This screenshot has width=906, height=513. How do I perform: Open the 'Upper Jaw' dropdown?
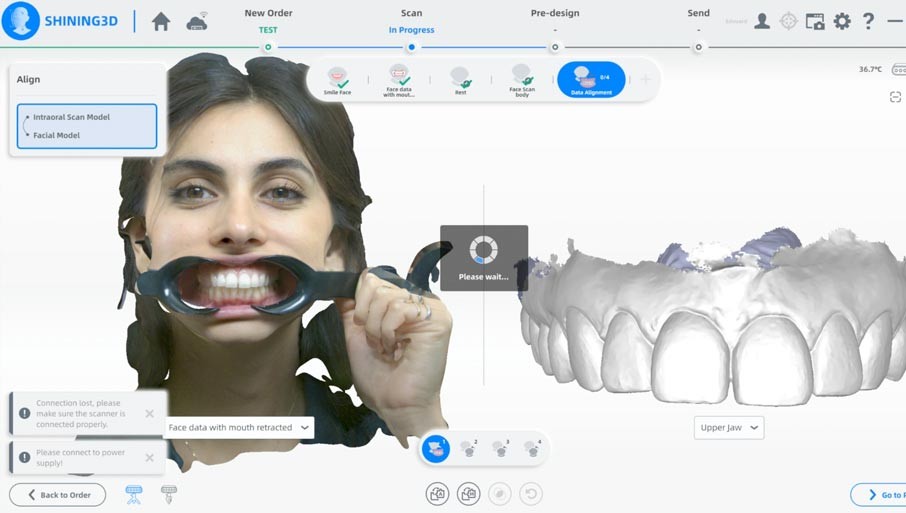[729, 428]
